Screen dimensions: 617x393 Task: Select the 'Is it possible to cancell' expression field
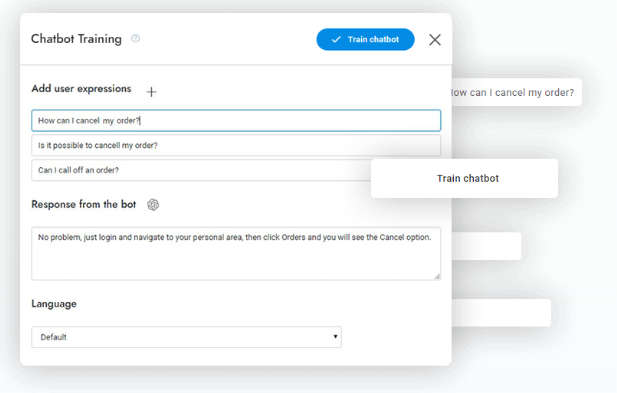pos(236,145)
